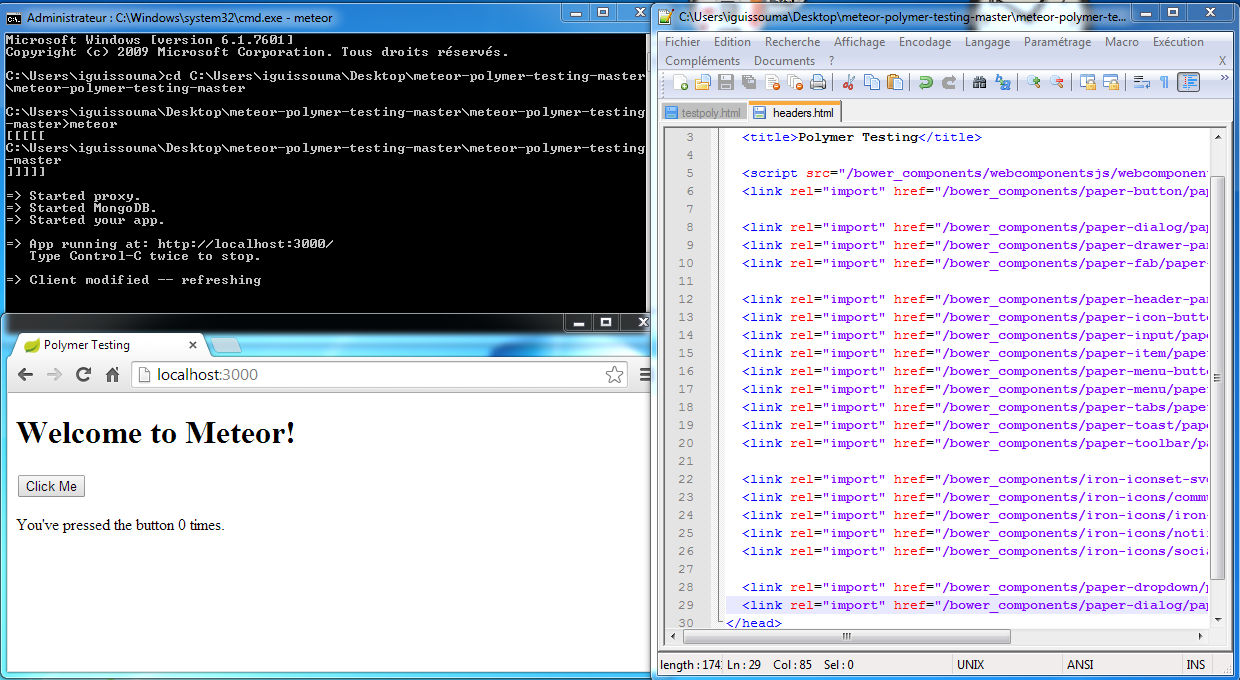Click the </head> closing tag line
The image size is (1240, 680).
coord(754,623)
